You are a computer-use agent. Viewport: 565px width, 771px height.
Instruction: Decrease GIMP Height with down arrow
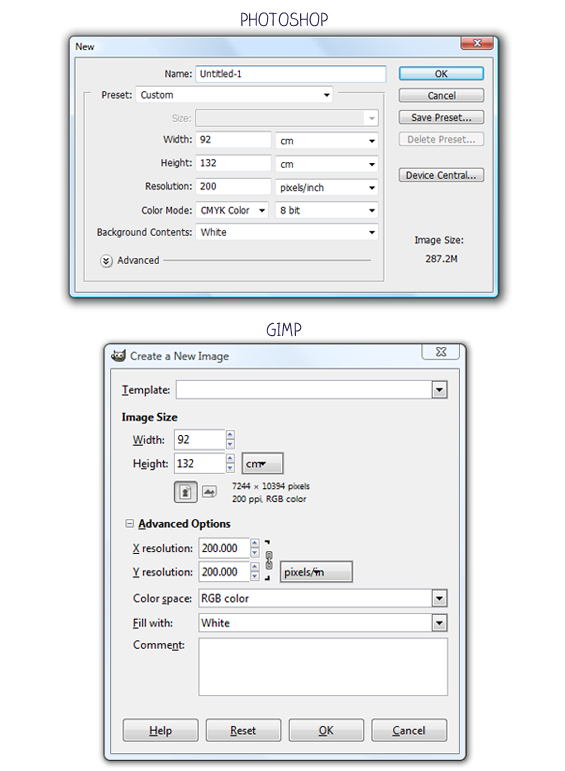(x=230, y=468)
